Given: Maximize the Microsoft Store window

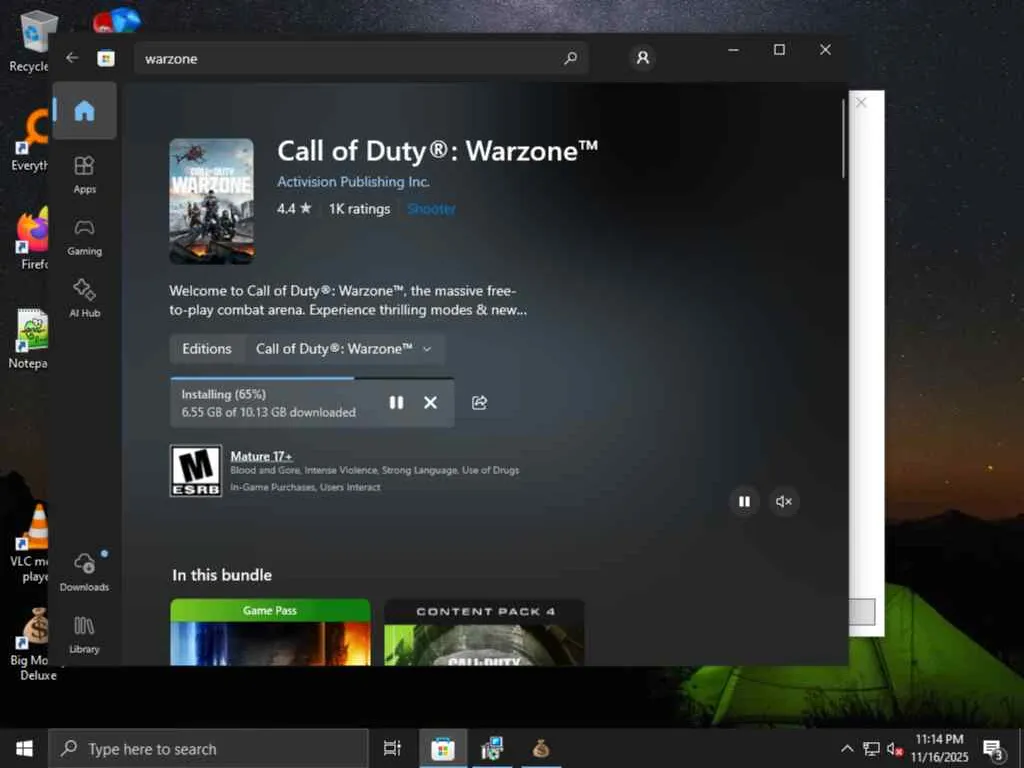Looking at the screenshot, I should point(779,50).
